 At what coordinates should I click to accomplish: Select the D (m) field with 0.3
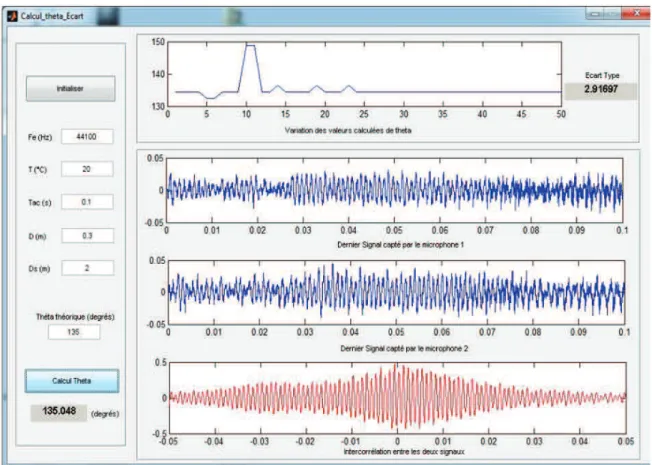point(87,236)
